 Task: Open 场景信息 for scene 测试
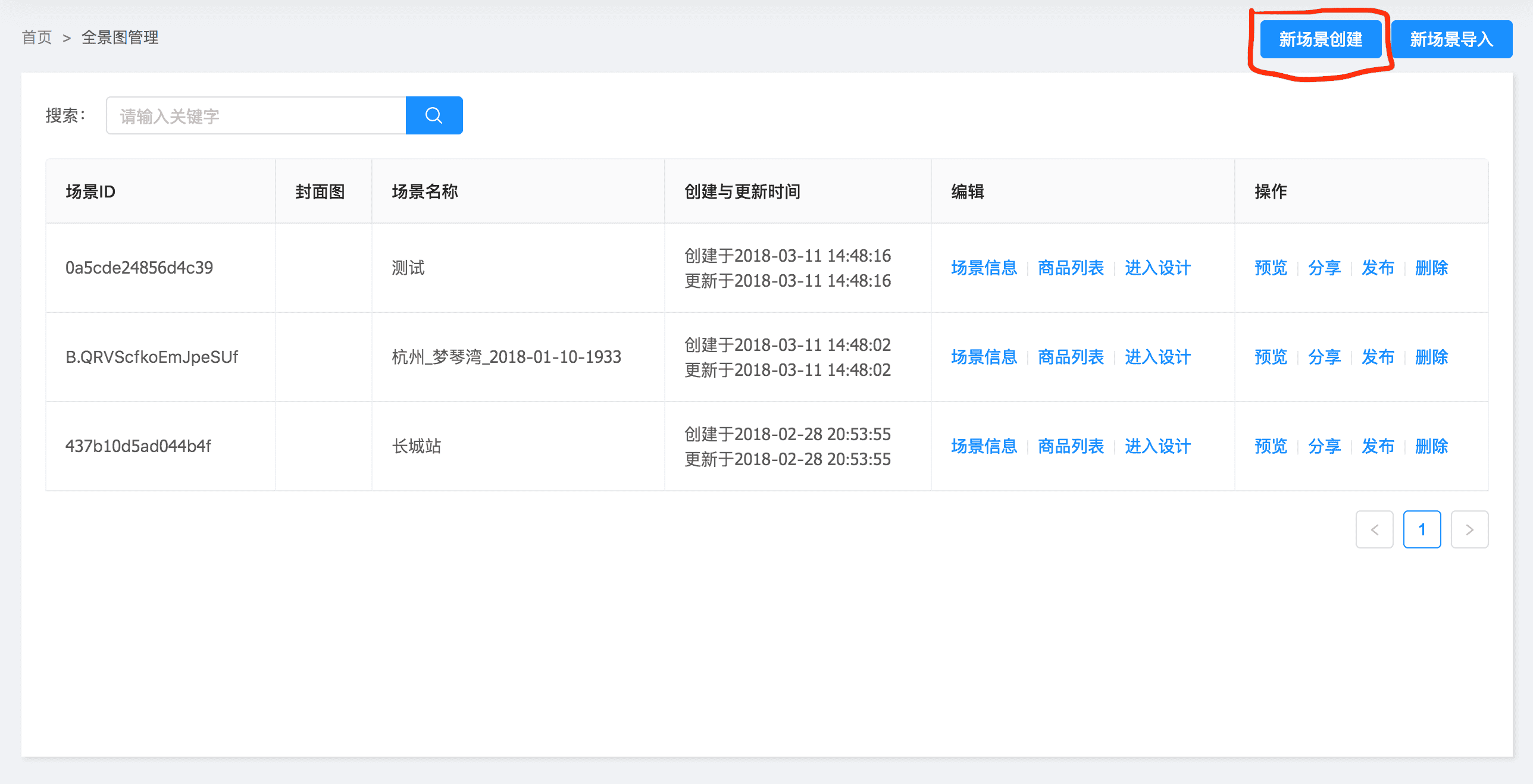click(x=984, y=268)
